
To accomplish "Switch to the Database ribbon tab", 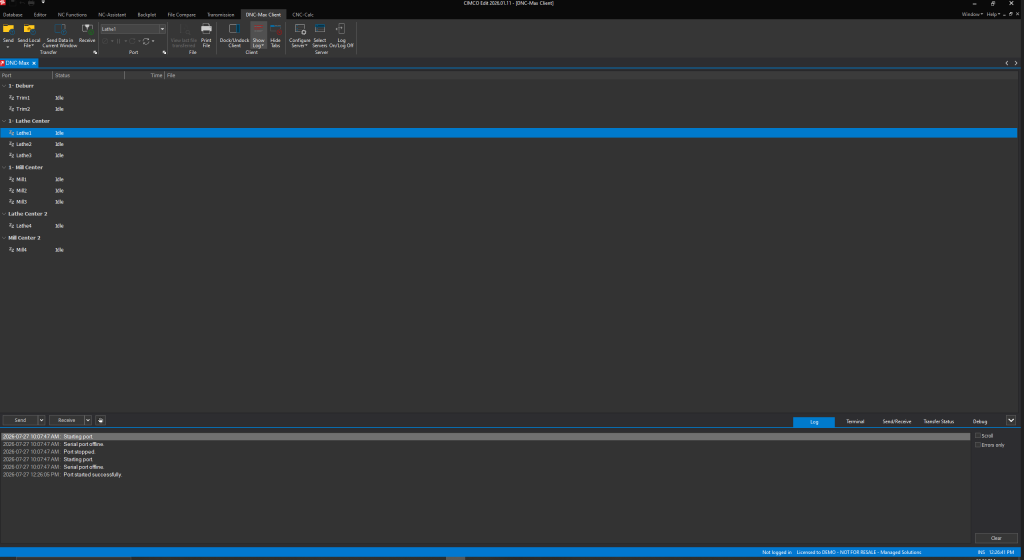I will coord(12,14).
